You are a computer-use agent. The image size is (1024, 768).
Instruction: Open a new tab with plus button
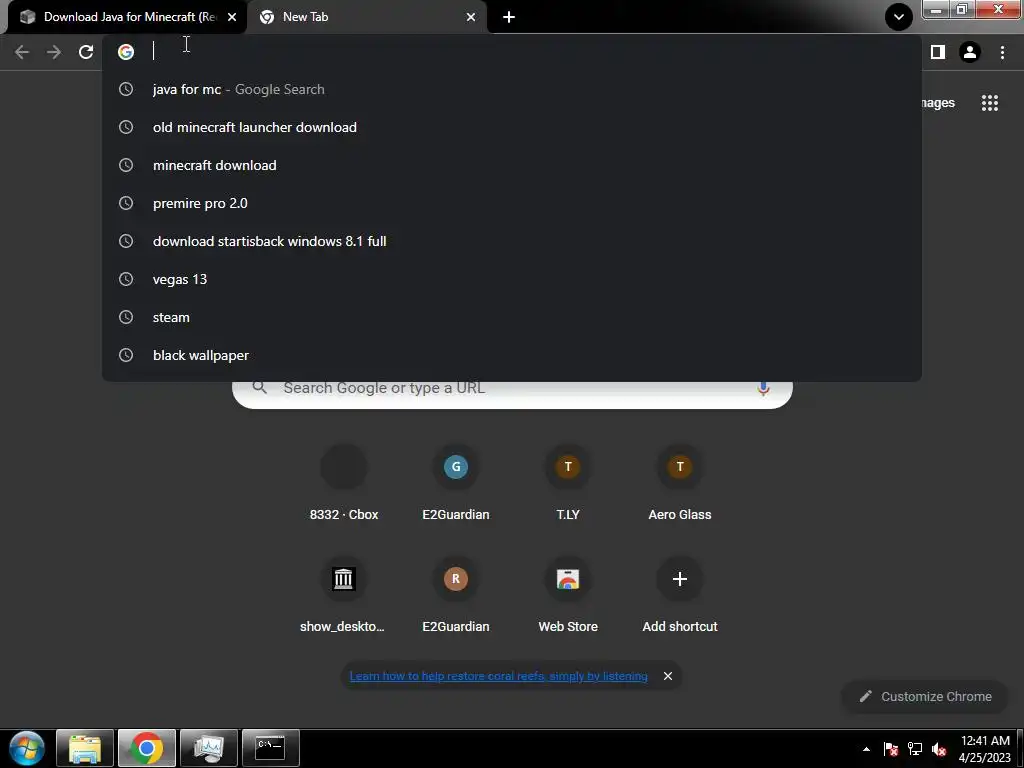point(509,17)
